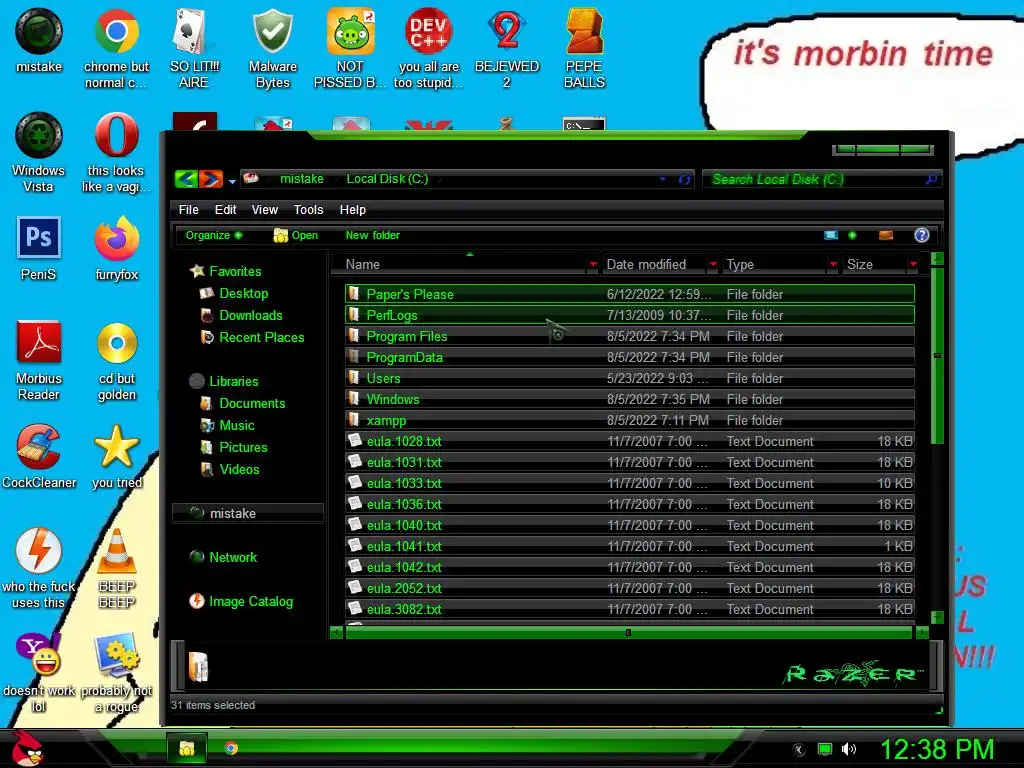Select Downloads in navigation pane

pos(250,315)
